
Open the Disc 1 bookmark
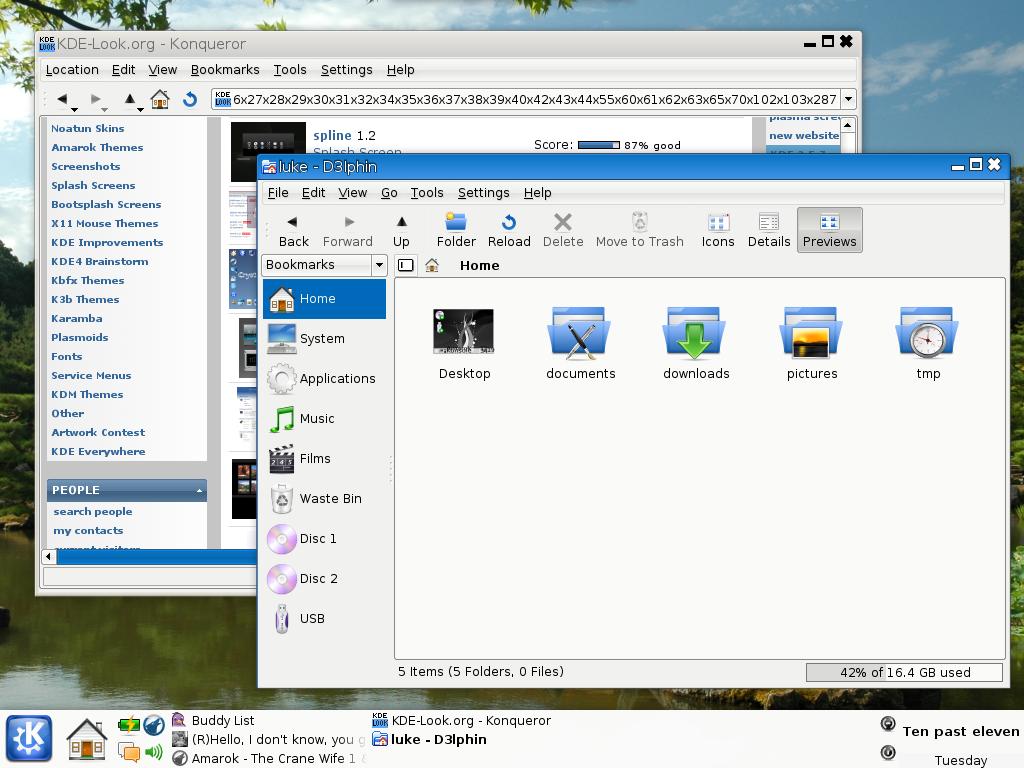(x=325, y=539)
